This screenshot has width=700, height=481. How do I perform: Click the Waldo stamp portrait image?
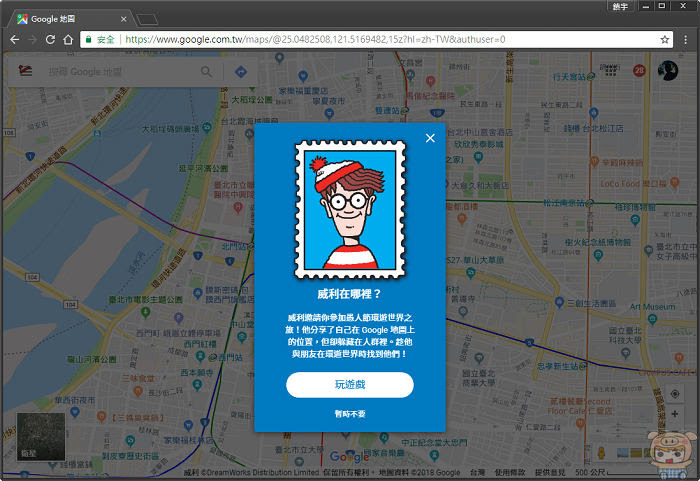point(350,209)
